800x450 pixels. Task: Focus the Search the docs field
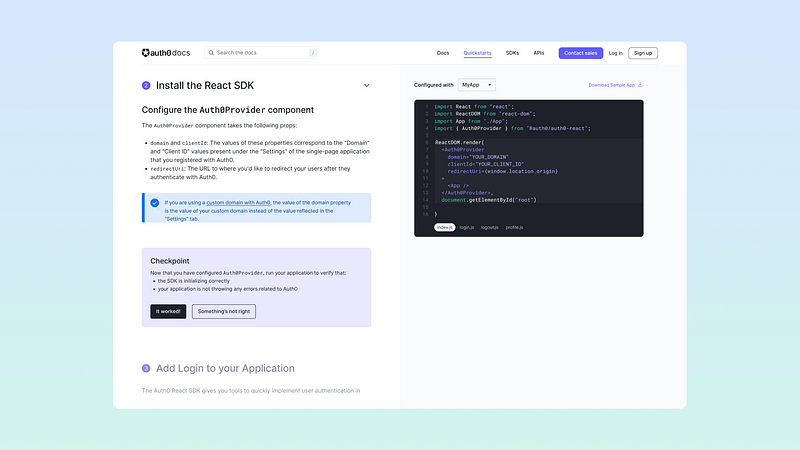click(261, 53)
